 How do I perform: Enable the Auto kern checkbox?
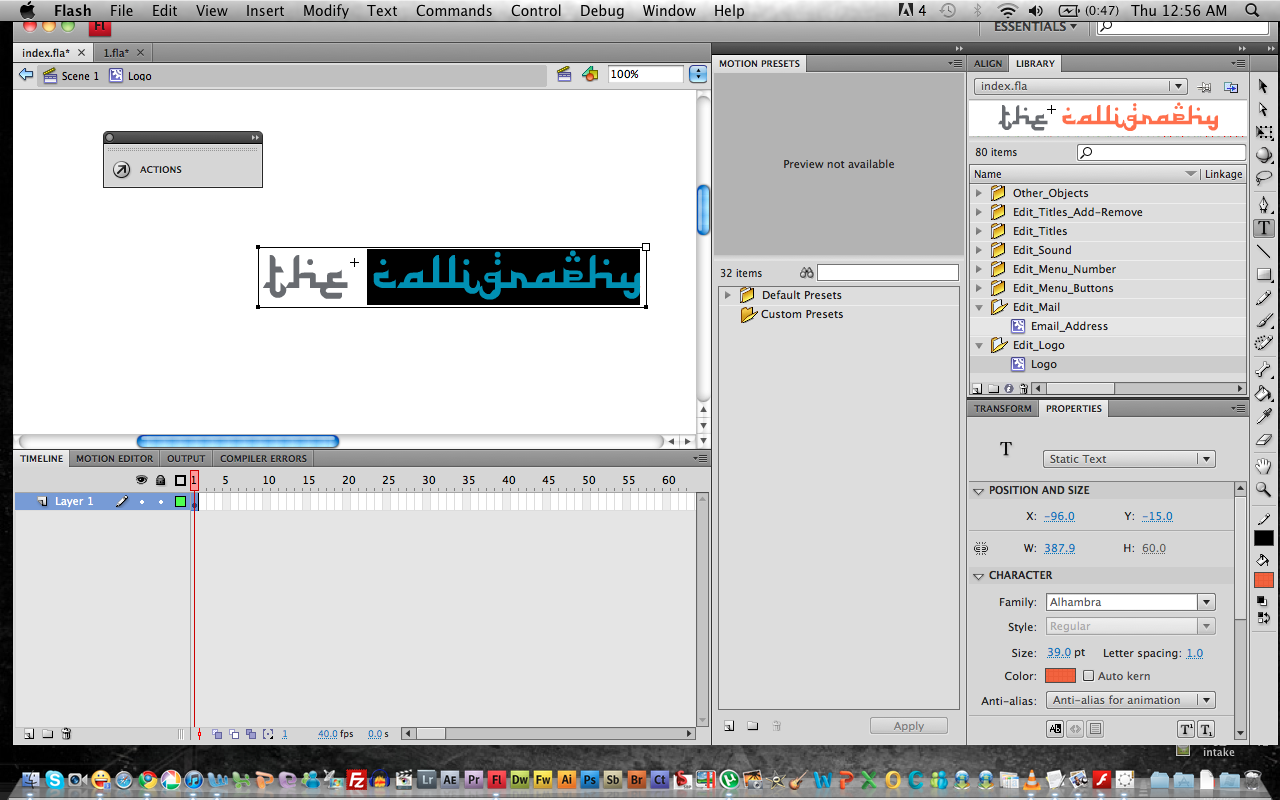tap(1089, 675)
